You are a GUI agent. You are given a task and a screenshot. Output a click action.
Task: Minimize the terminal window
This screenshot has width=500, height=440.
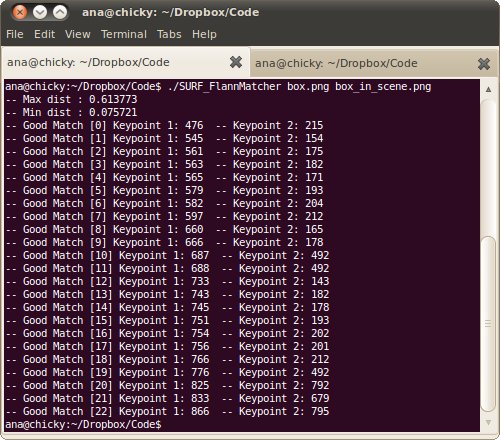(x=40, y=13)
